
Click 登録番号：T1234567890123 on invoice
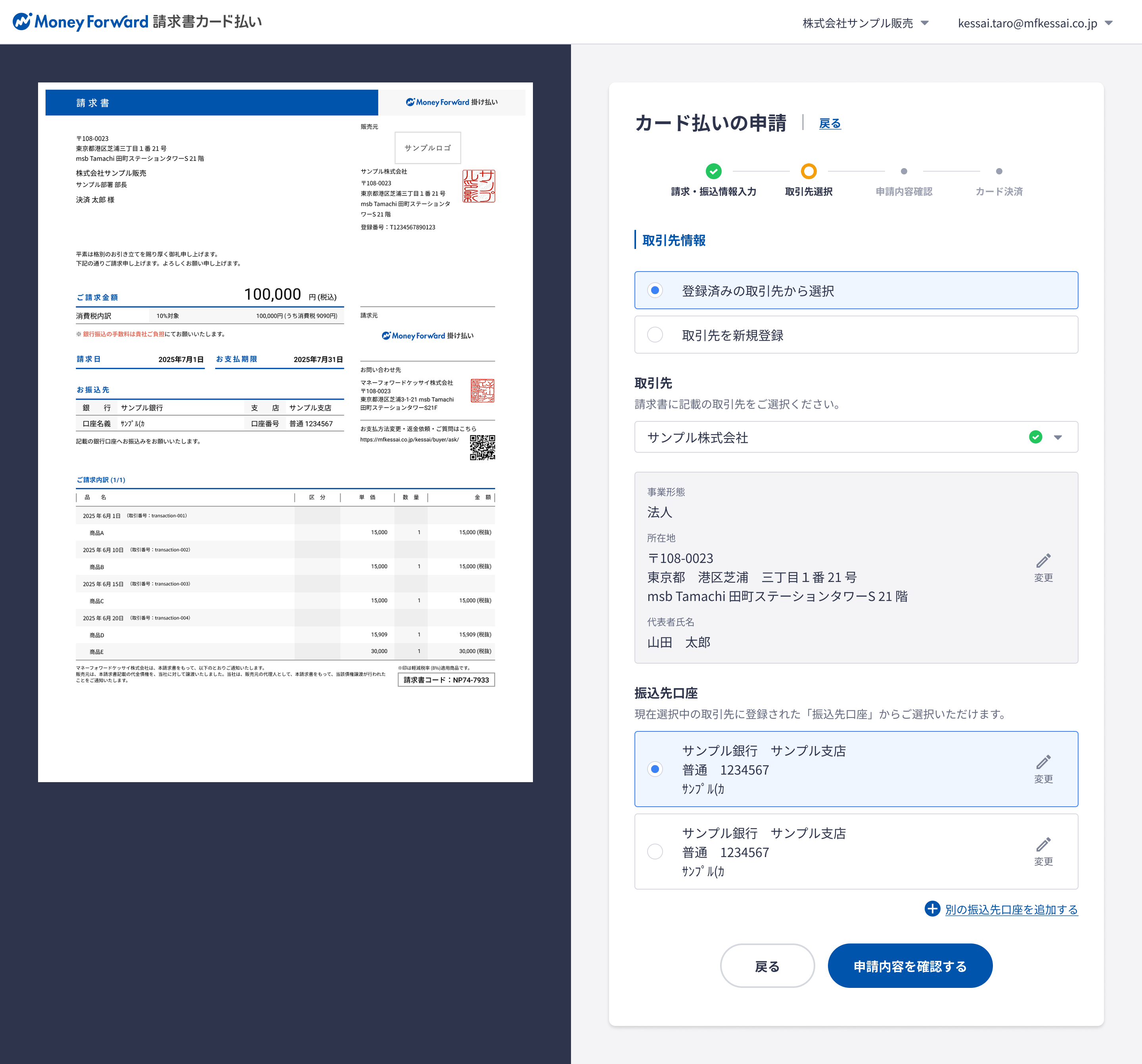397,228
